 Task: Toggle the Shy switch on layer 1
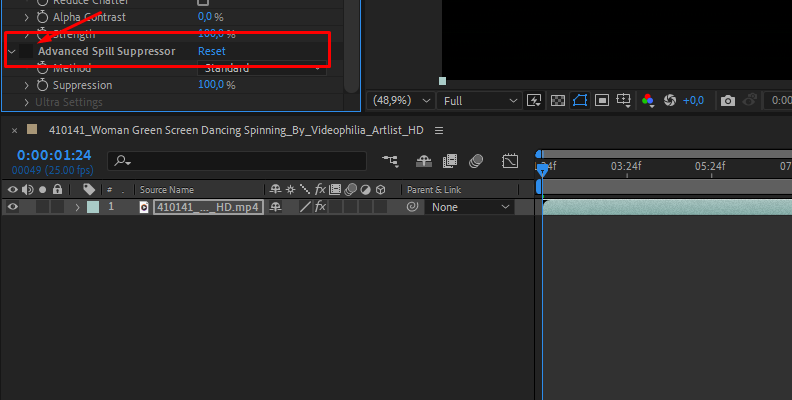[x=275, y=207]
